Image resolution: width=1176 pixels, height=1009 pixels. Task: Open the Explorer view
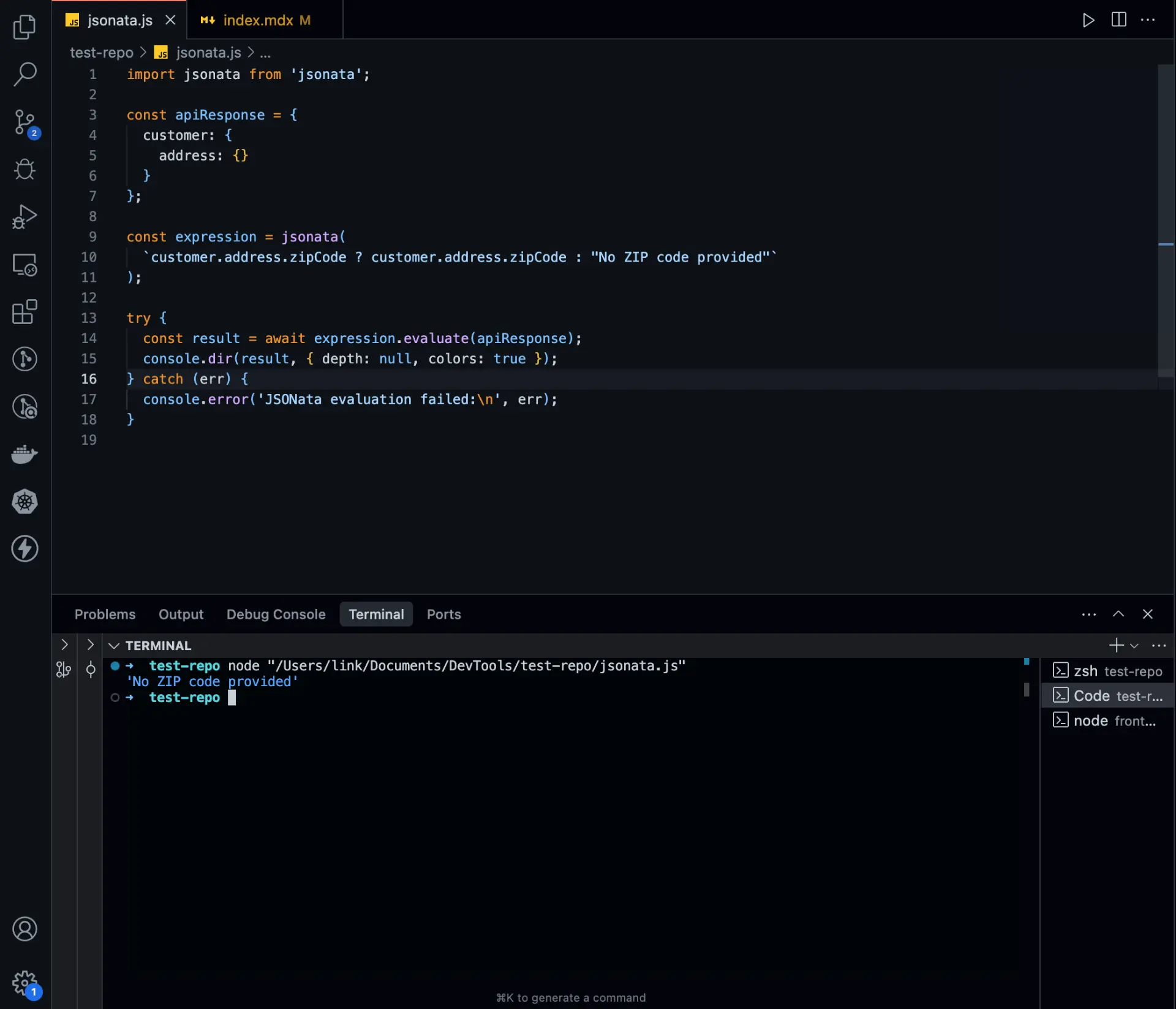tap(24, 27)
